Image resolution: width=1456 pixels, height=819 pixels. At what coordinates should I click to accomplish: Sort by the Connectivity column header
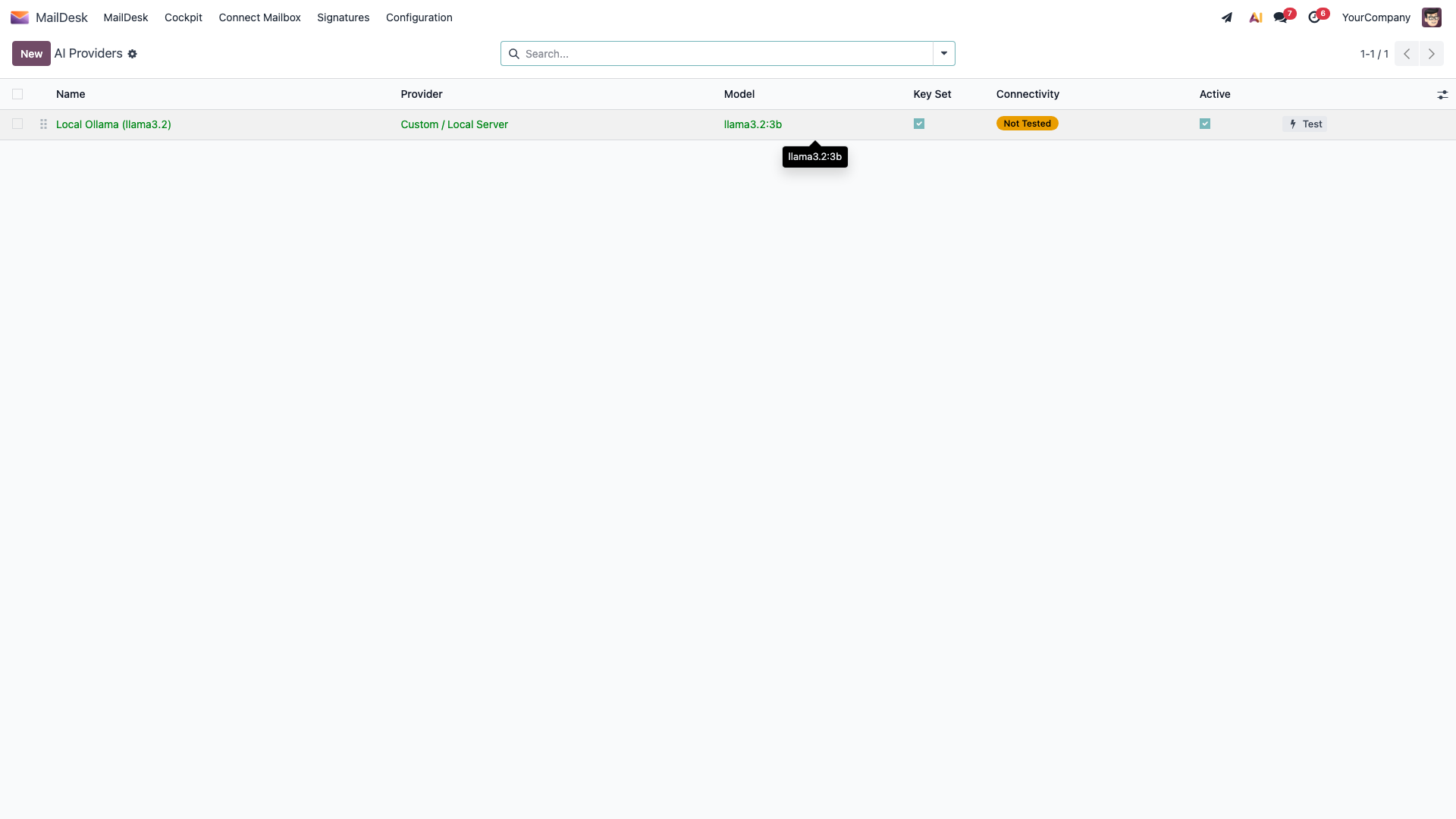pos(1028,94)
